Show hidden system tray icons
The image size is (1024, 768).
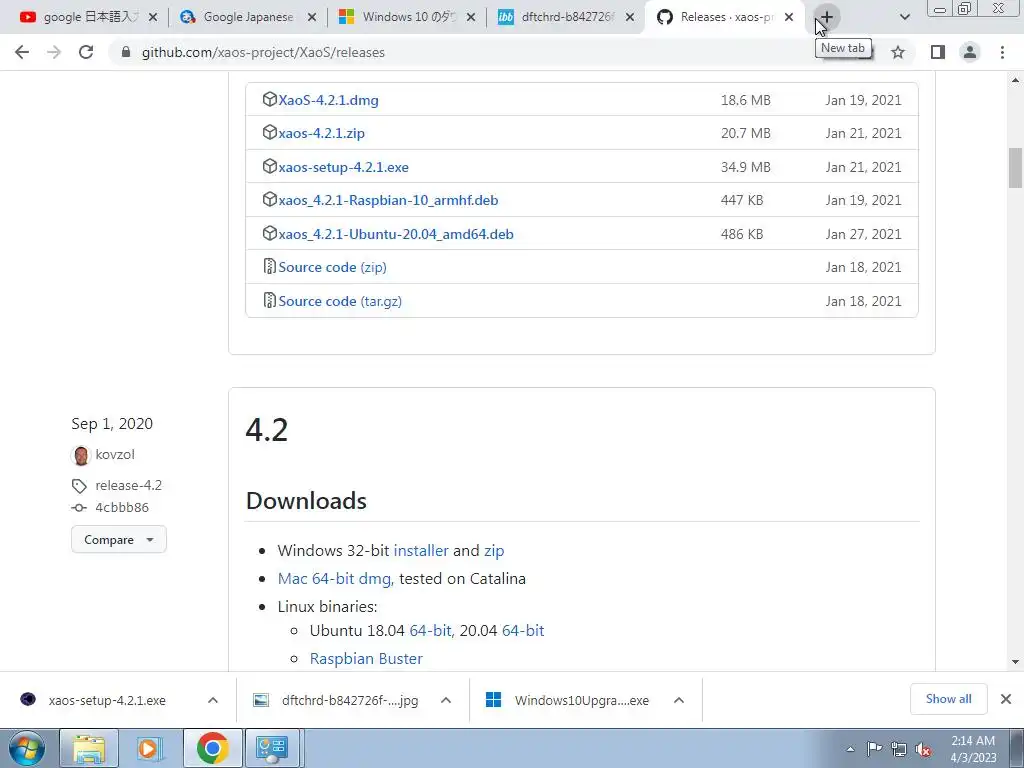(x=850, y=749)
